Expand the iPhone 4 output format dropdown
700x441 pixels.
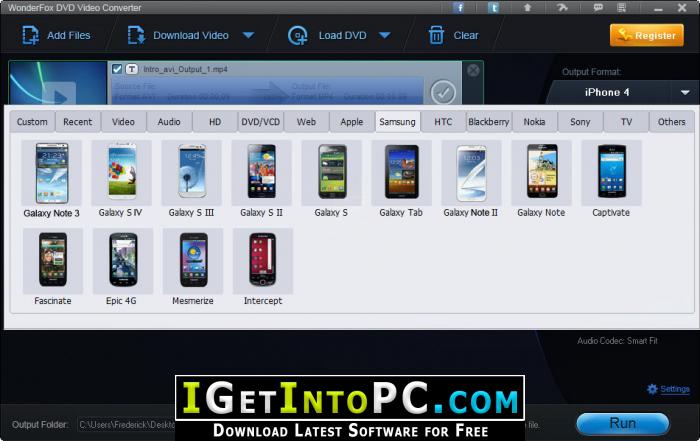click(685, 92)
